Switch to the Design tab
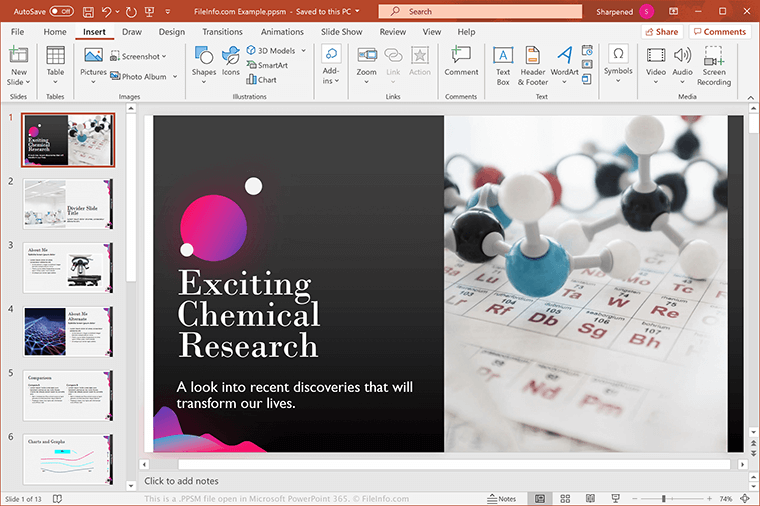The image size is (760, 506). click(171, 32)
